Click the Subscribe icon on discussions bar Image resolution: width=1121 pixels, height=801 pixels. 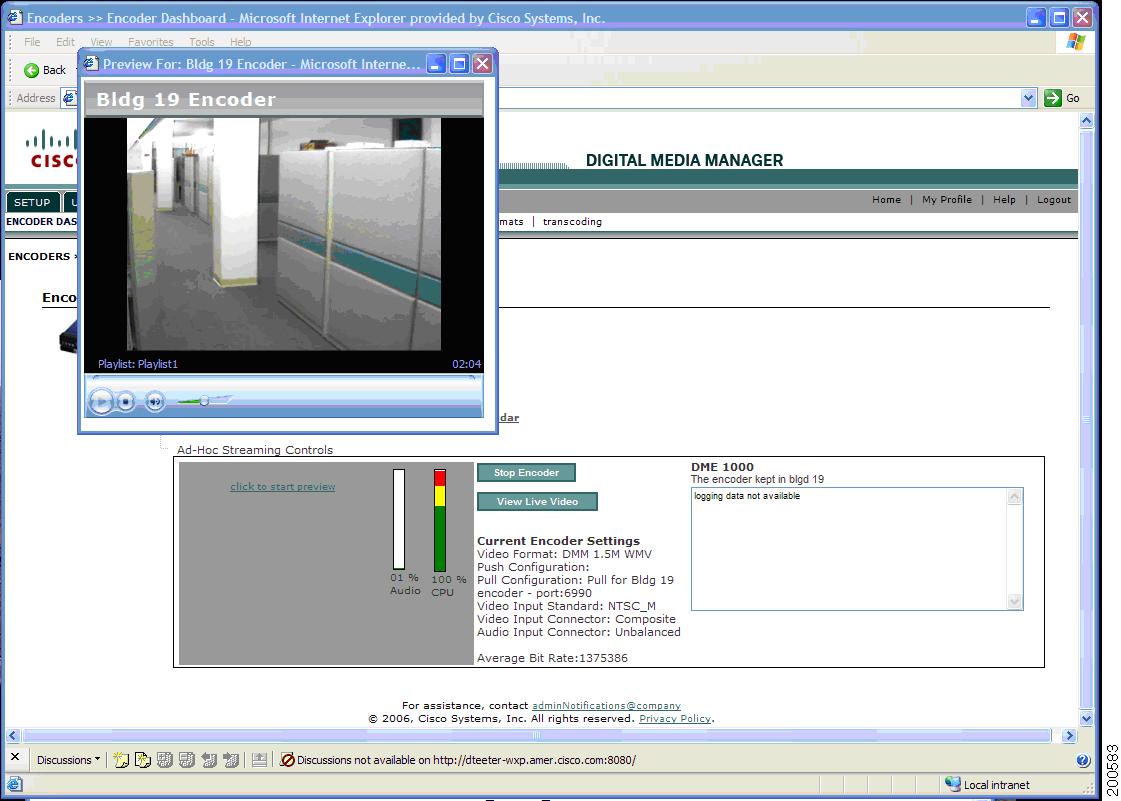(259, 760)
